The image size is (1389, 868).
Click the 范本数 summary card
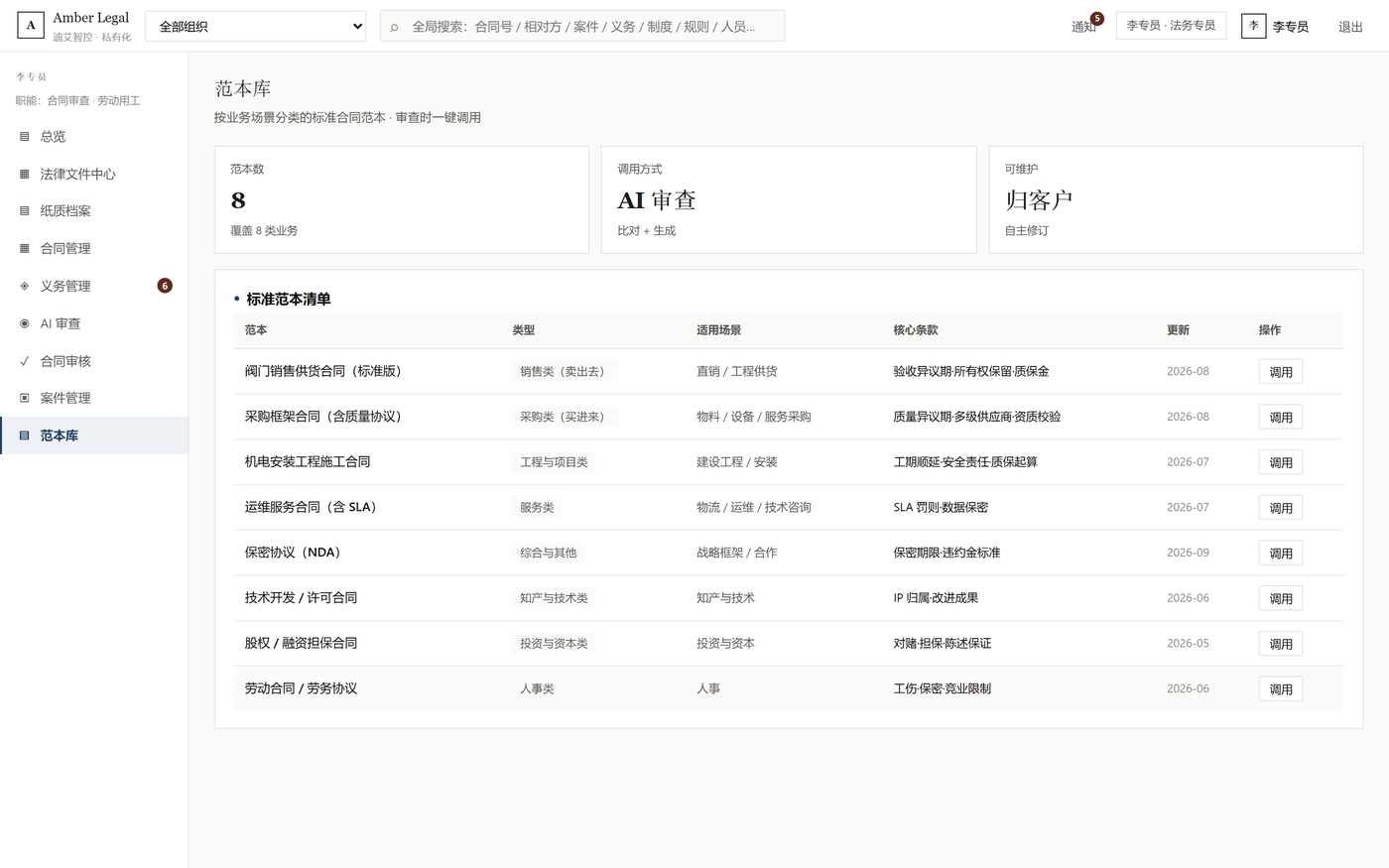point(402,199)
